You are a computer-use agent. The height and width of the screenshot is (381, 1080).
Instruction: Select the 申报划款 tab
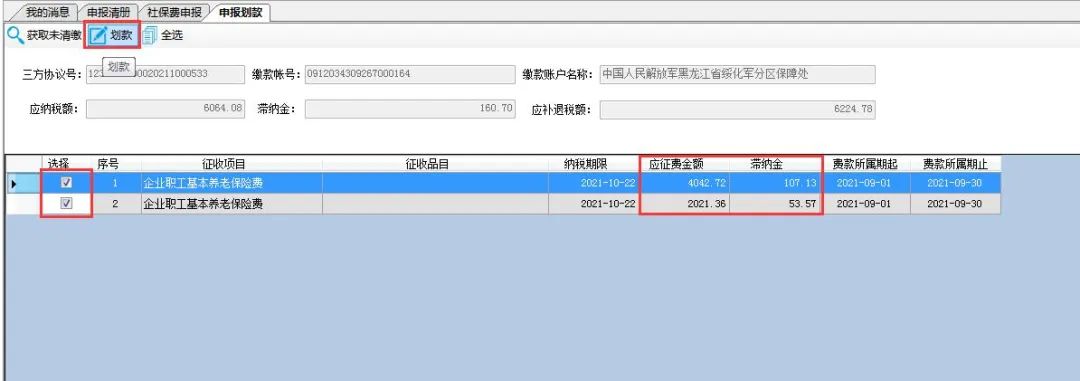click(240, 12)
